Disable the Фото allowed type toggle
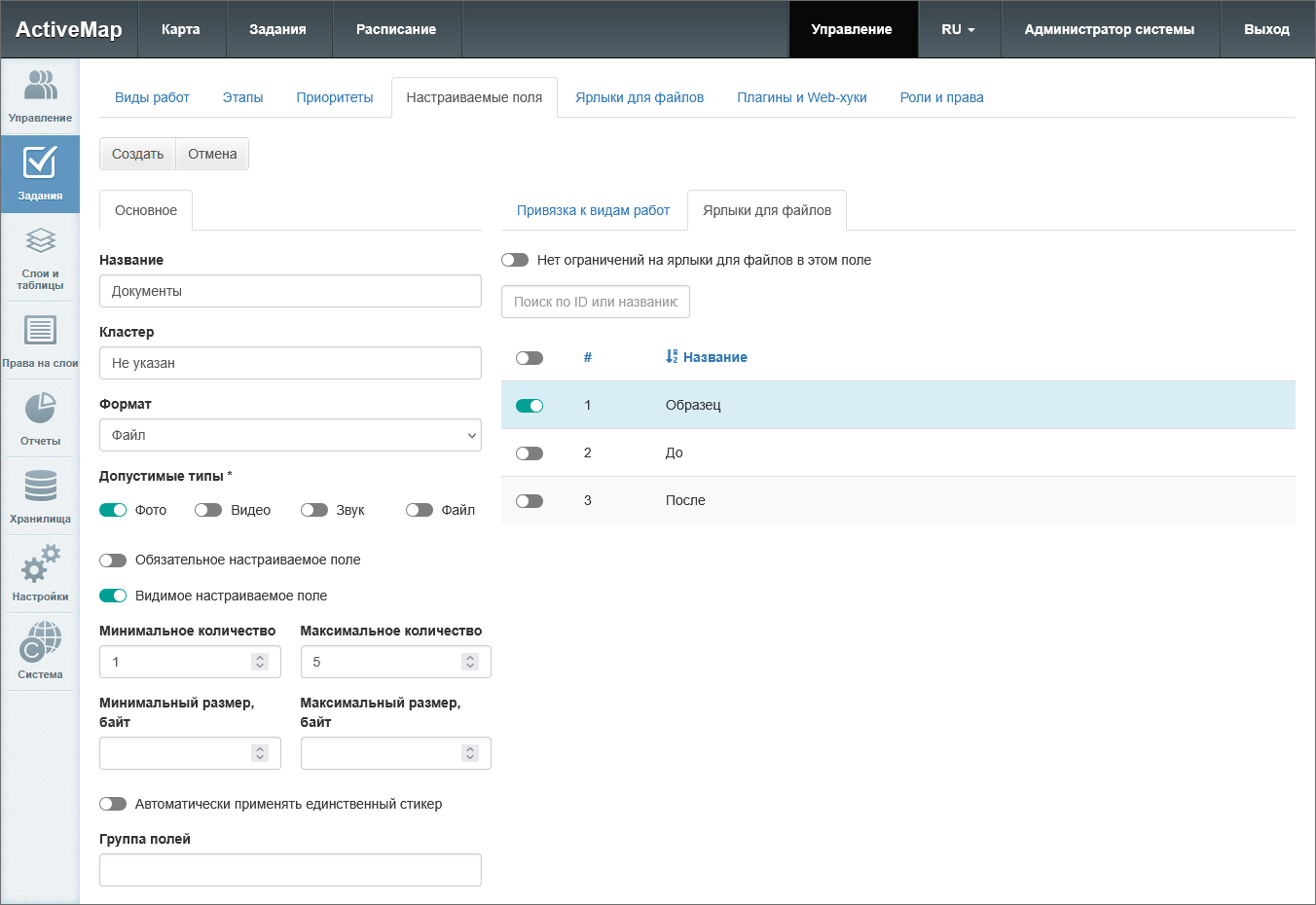The width and height of the screenshot is (1316, 905). point(113,510)
